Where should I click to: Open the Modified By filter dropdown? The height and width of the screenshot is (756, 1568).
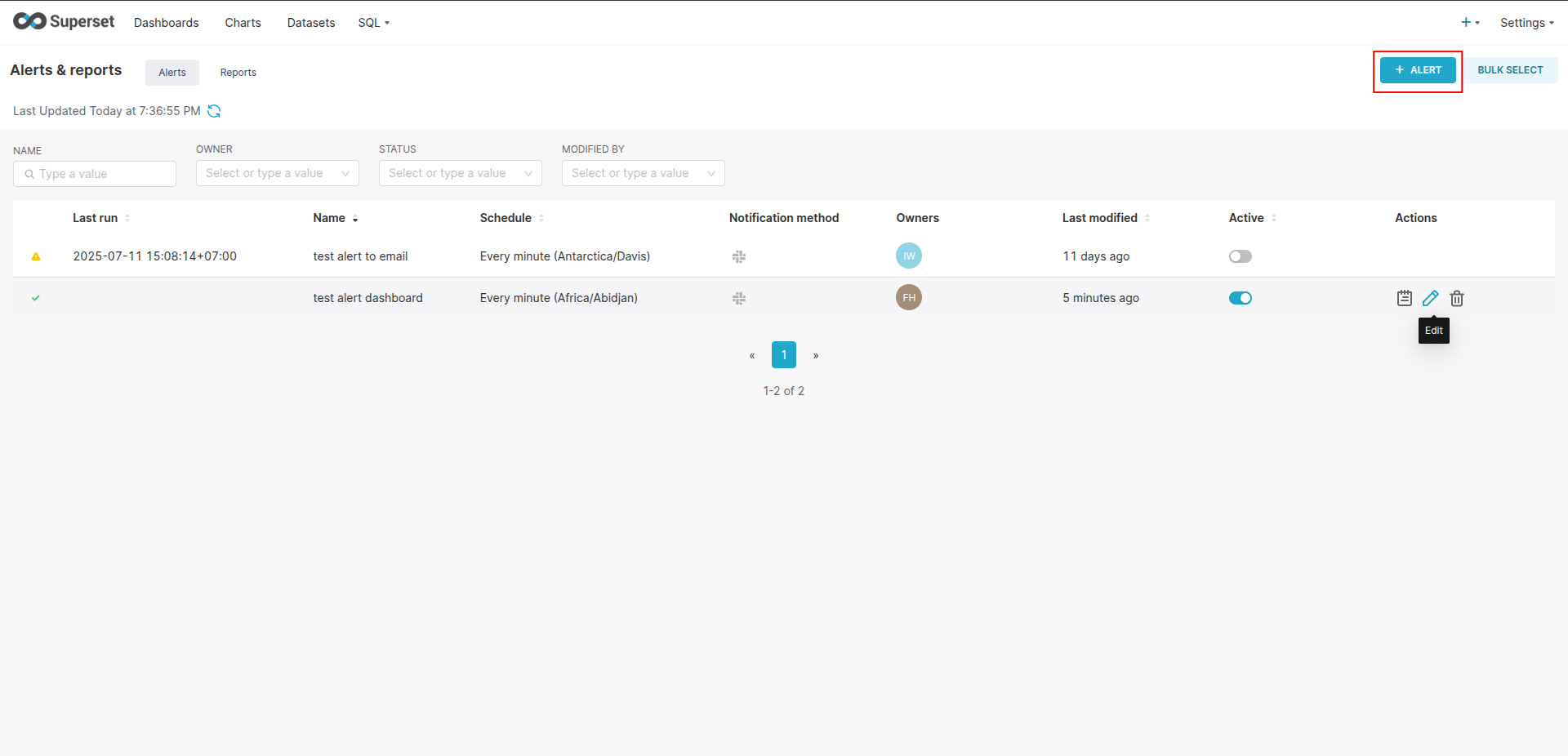tap(643, 173)
